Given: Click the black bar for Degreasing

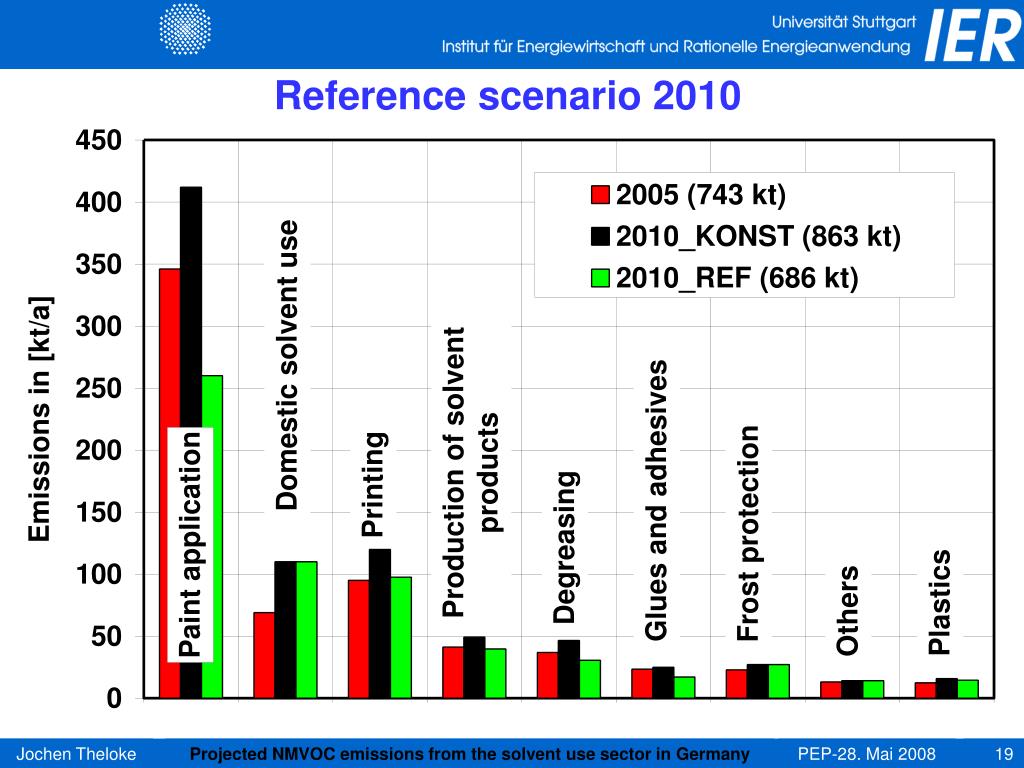Looking at the screenshot, I should [569, 669].
